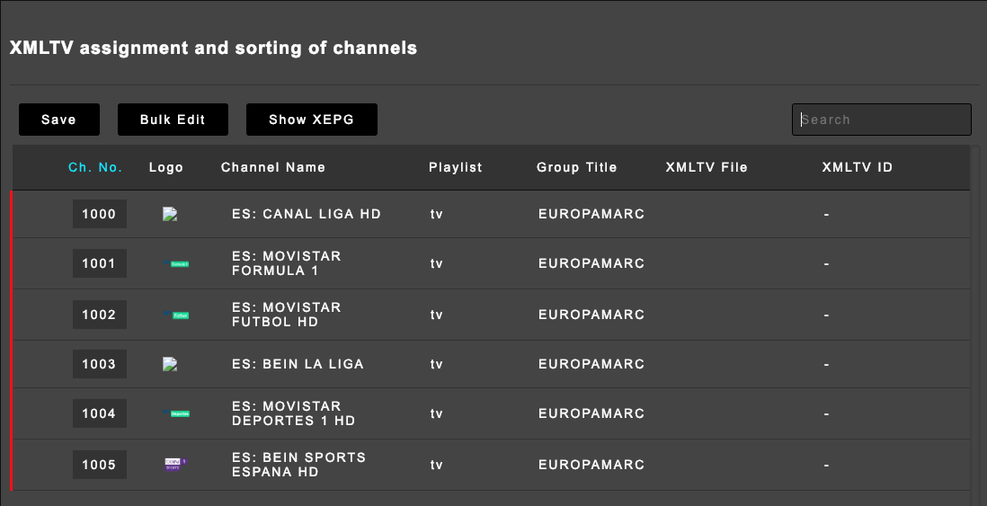The width and height of the screenshot is (987, 506).
Task: Open the ES: BEIN SPORTS ESPANA HD row
Action: click(298, 465)
